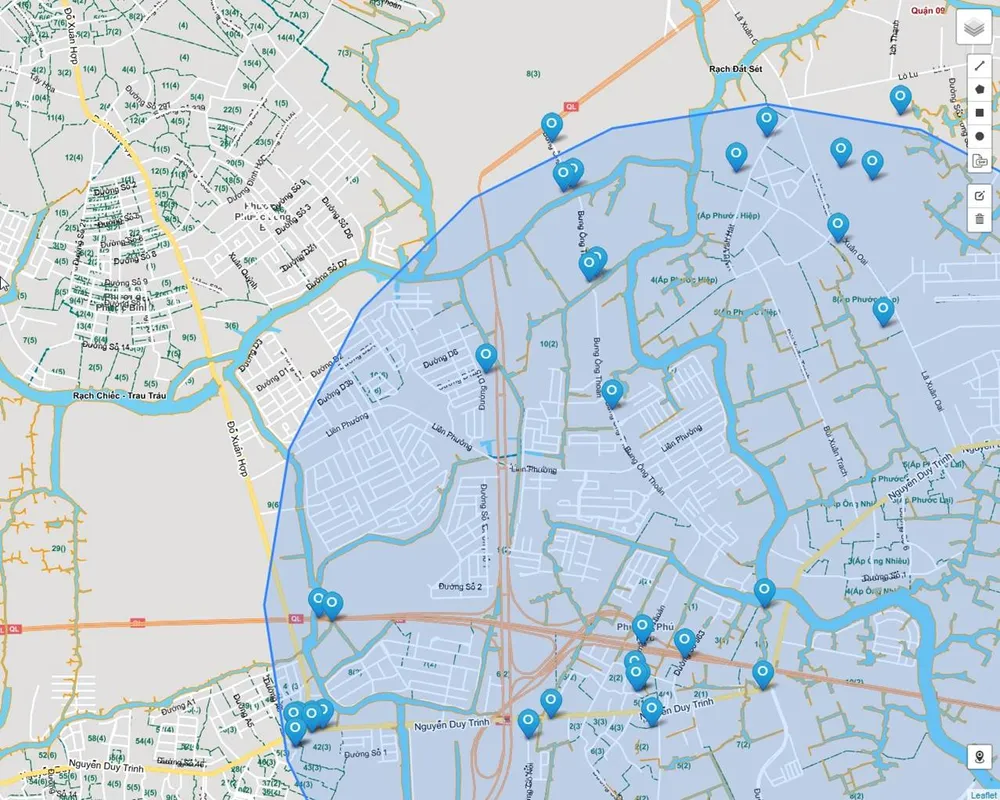The height and width of the screenshot is (800, 1000).
Task: Click the delete layers trash icon
Action: [x=980, y=219]
